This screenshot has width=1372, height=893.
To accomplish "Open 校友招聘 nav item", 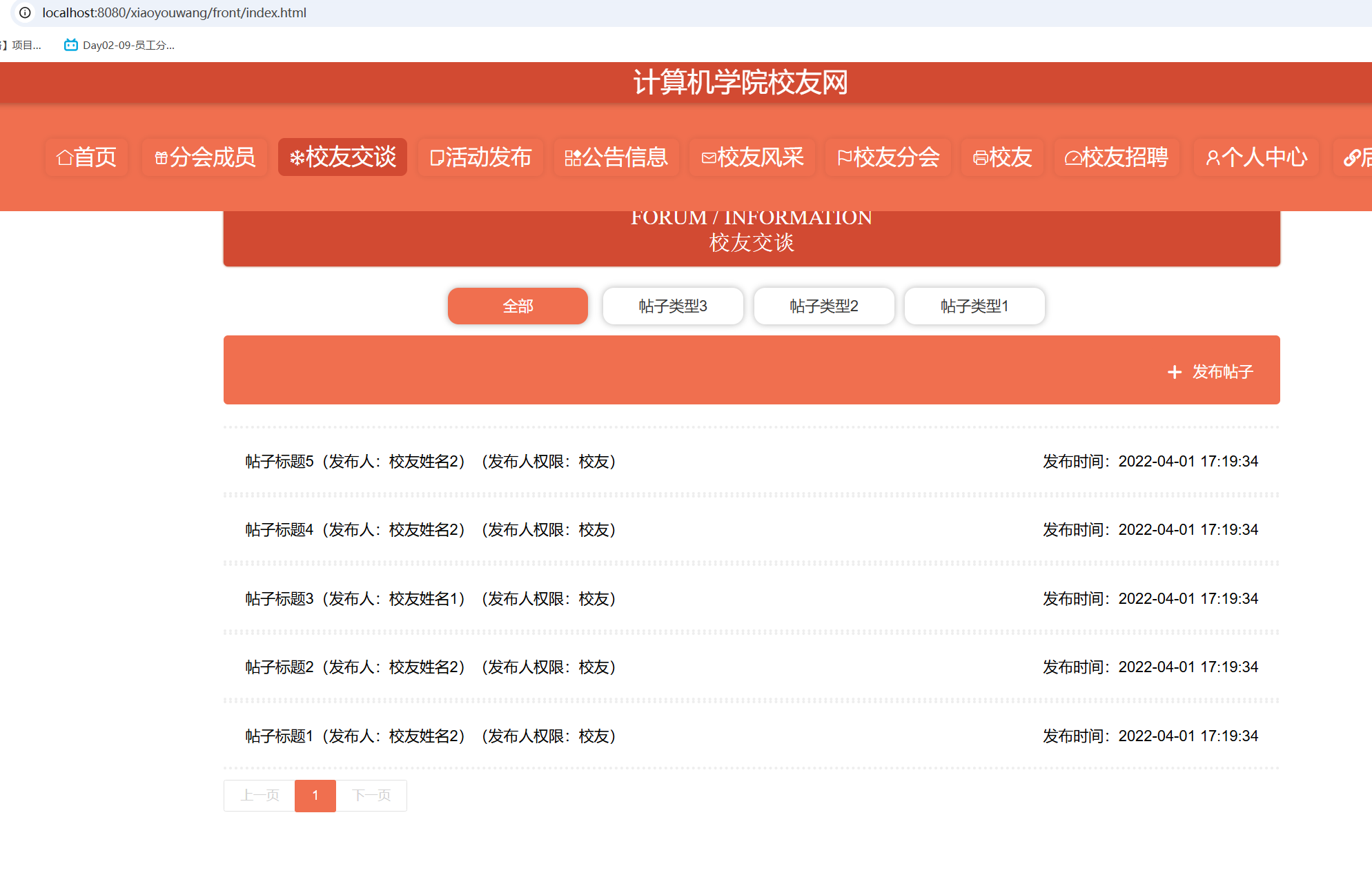I will (x=1117, y=157).
